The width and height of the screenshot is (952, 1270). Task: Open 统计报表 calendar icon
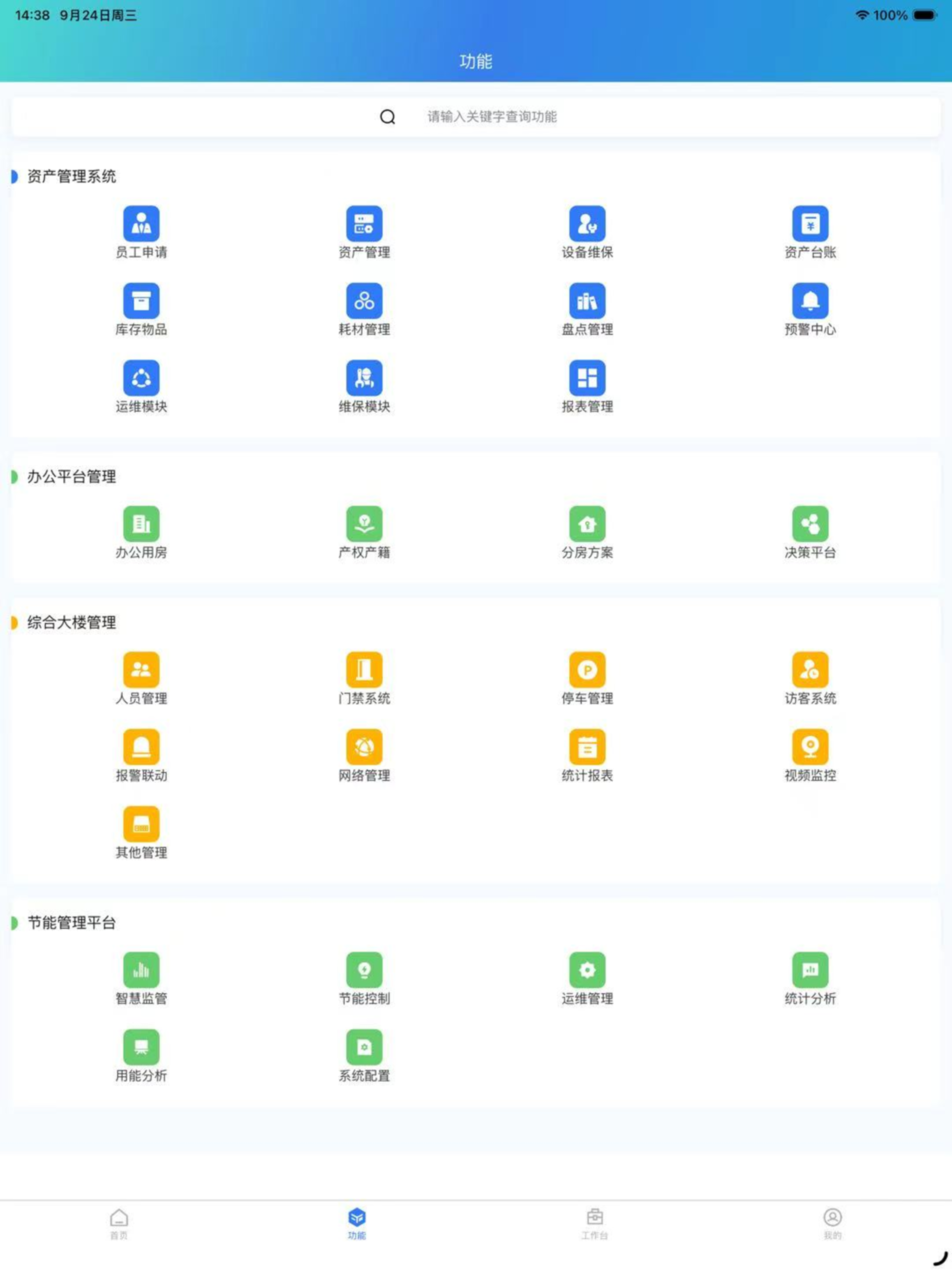(x=587, y=747)
